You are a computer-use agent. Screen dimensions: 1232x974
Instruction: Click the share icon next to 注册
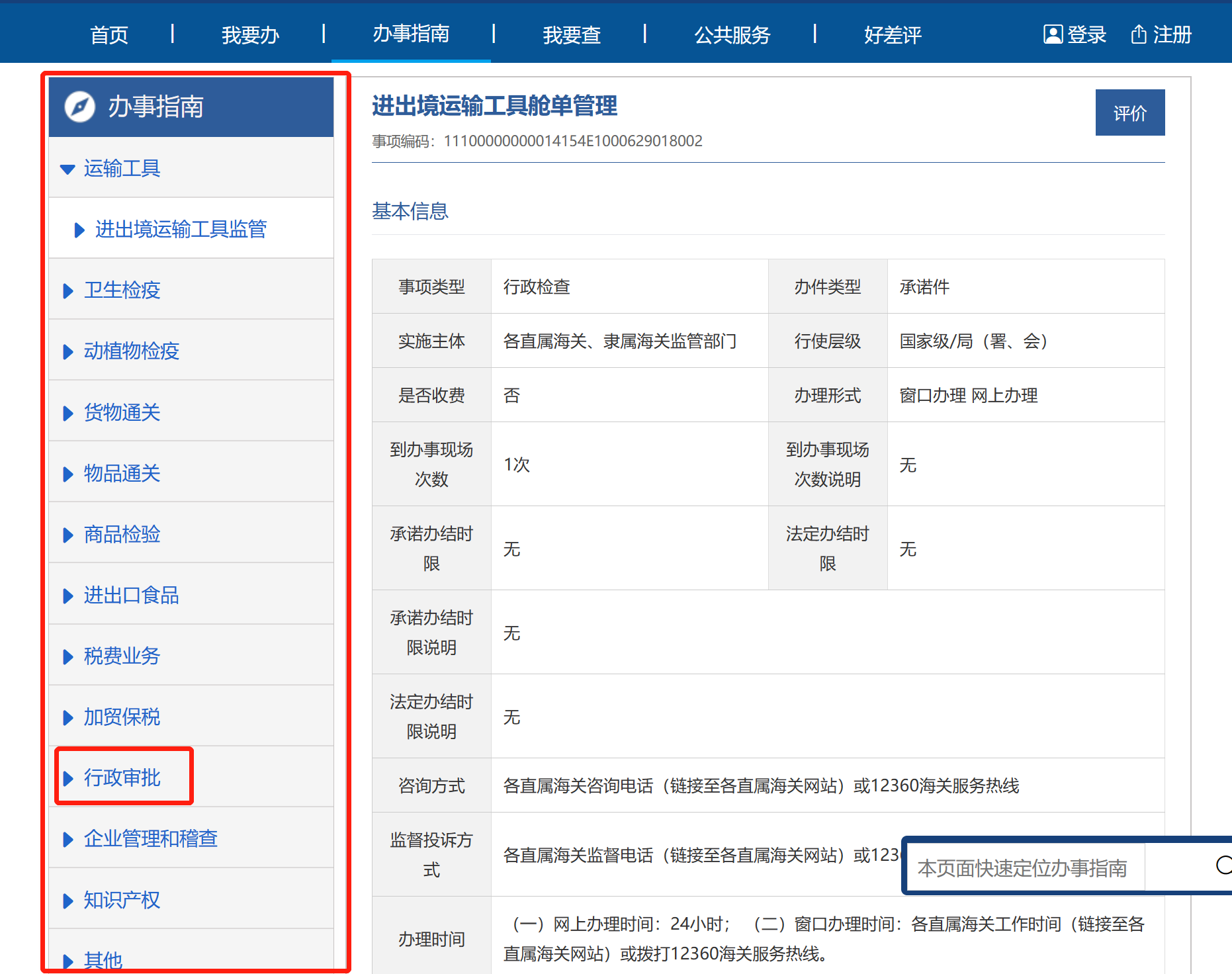1138,34
